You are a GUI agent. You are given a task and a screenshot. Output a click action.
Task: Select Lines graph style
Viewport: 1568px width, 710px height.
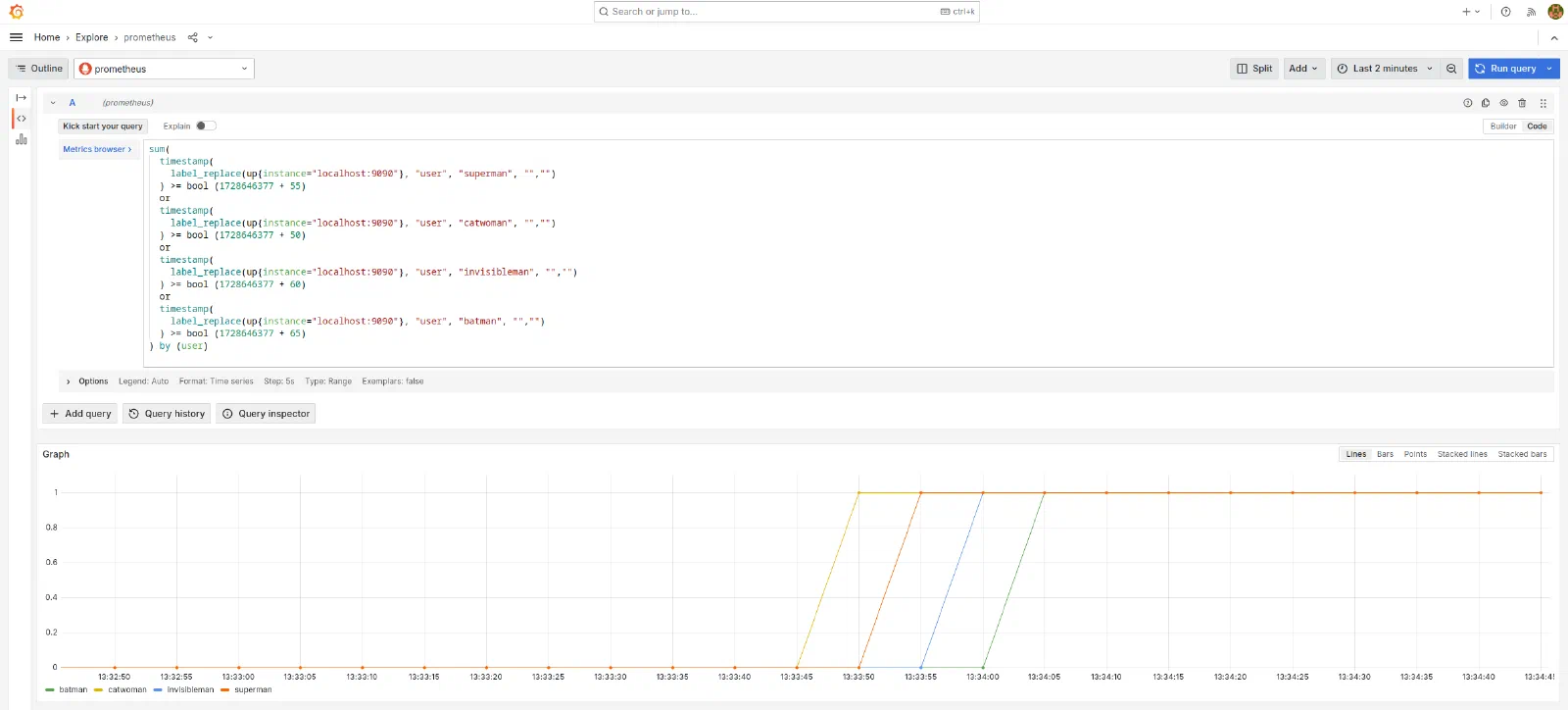pyautogui.click(x=1356, y=454)
